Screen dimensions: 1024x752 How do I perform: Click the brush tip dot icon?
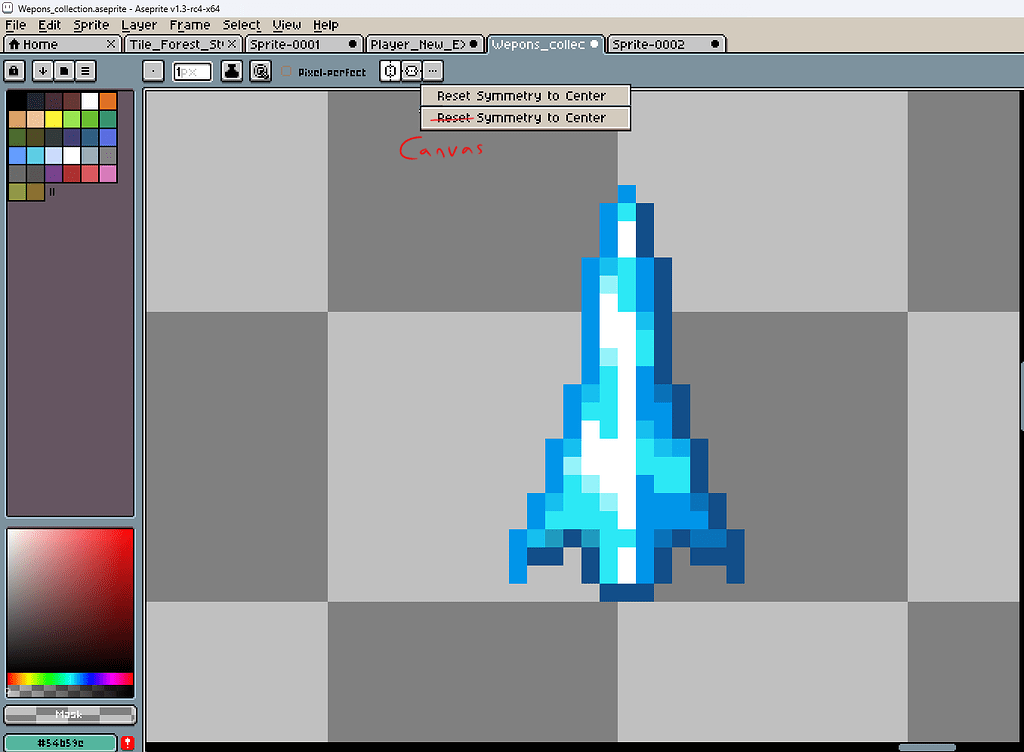(152, 71)
